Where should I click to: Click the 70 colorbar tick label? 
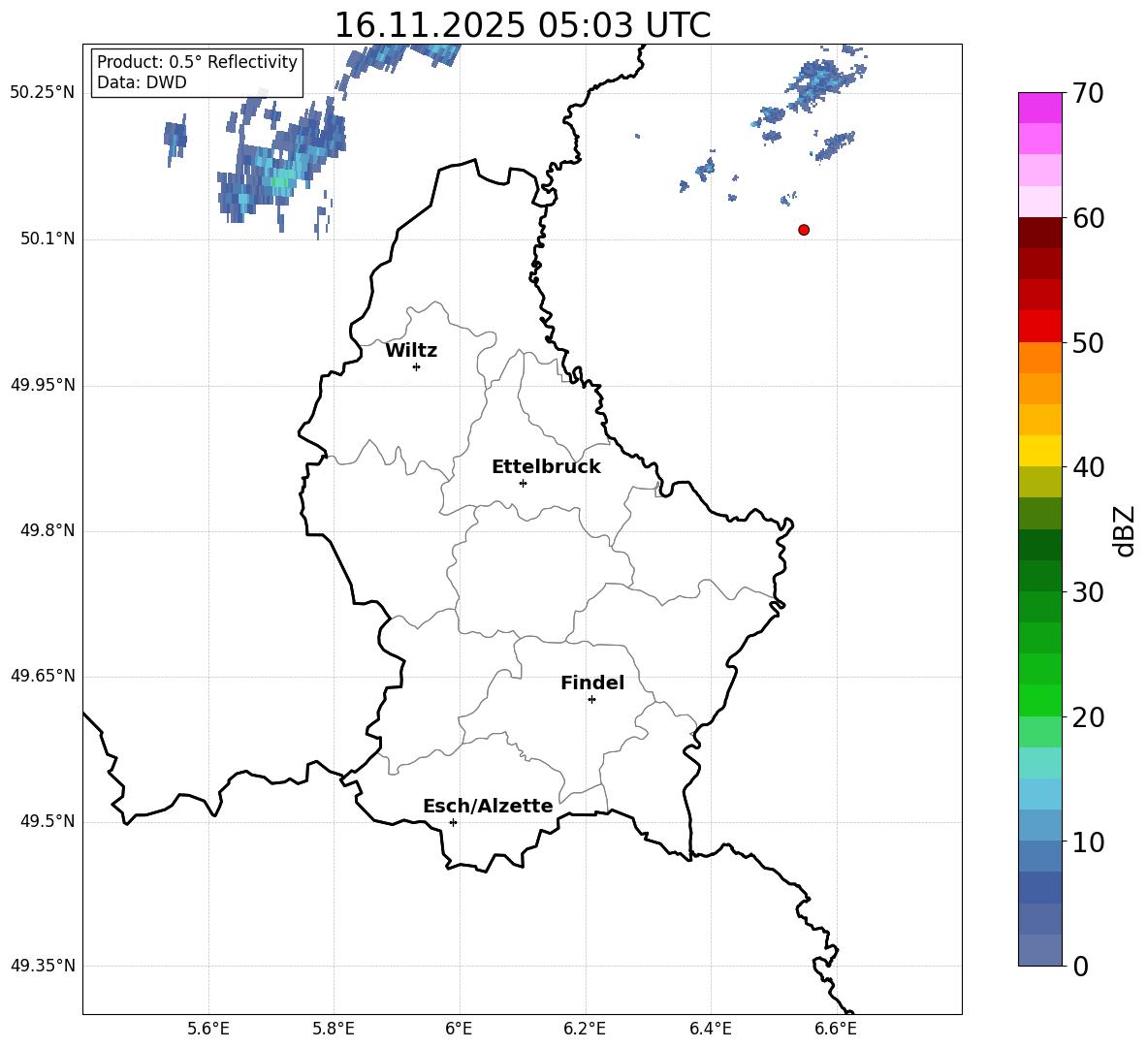[x=1089, y=94]
